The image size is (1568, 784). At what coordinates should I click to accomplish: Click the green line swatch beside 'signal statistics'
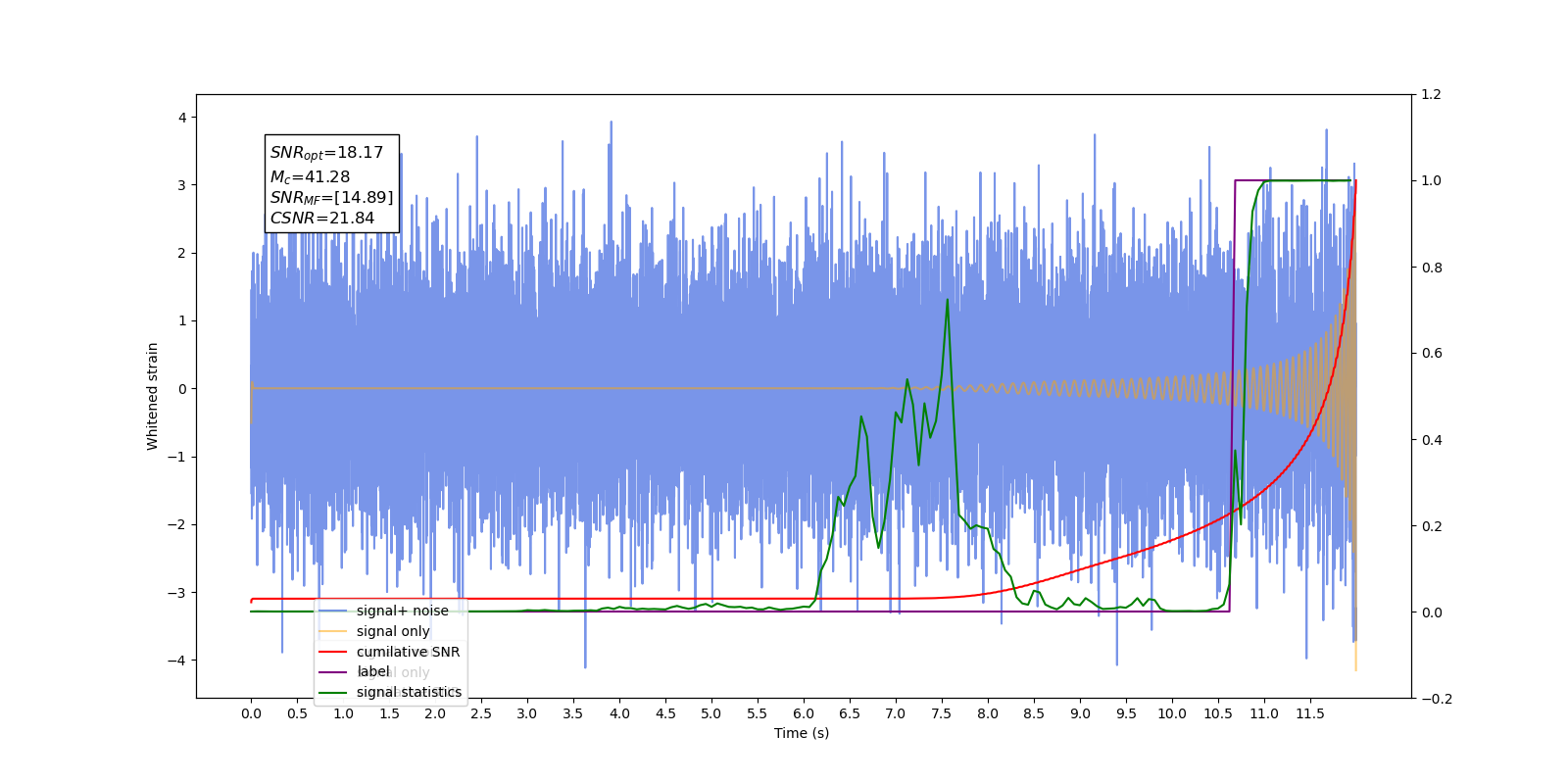pos(333,693)
